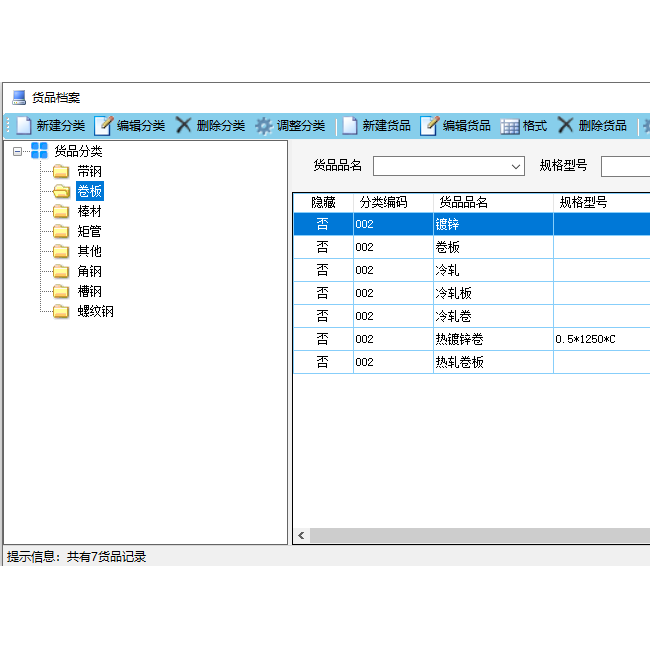
Task: Collapse the 货品分类 tree root
Action: 17,151
